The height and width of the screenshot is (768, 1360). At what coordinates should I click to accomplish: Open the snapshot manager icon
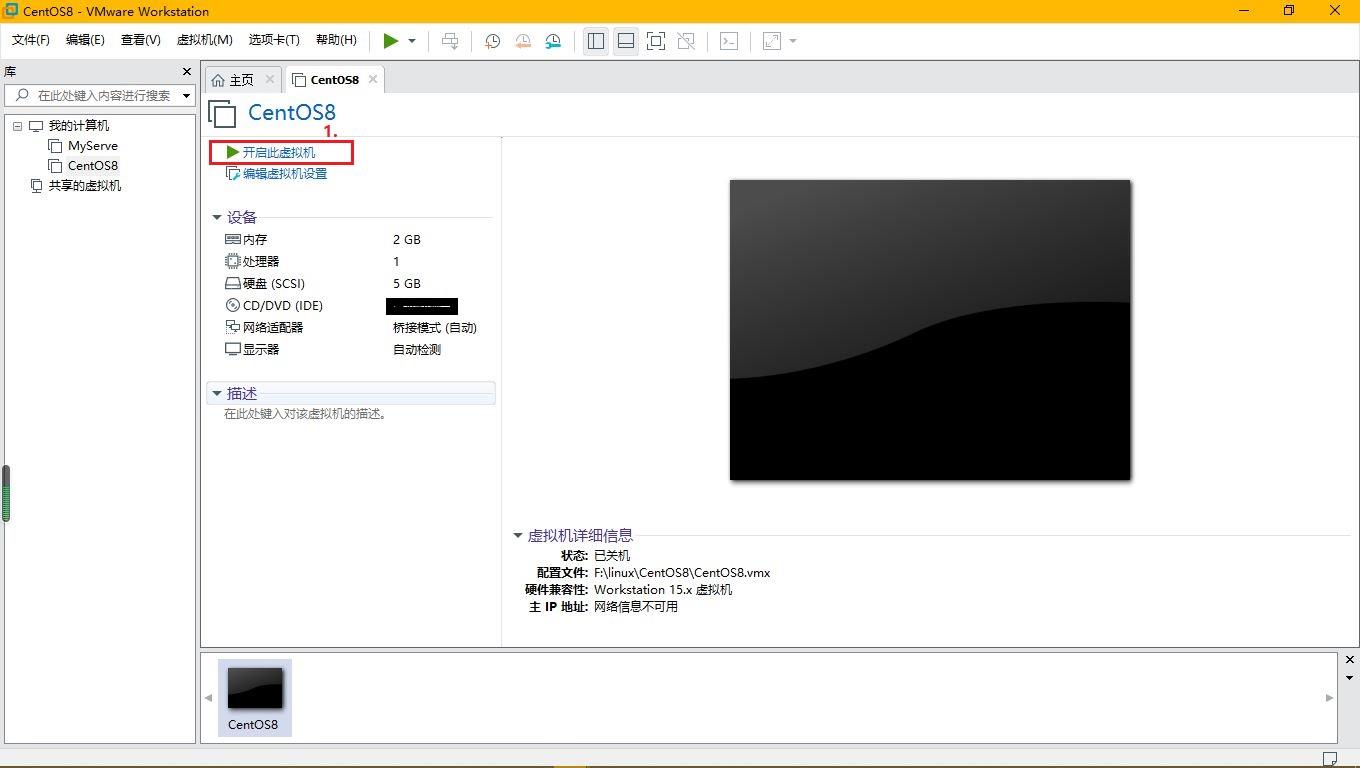tap(553, 41)
